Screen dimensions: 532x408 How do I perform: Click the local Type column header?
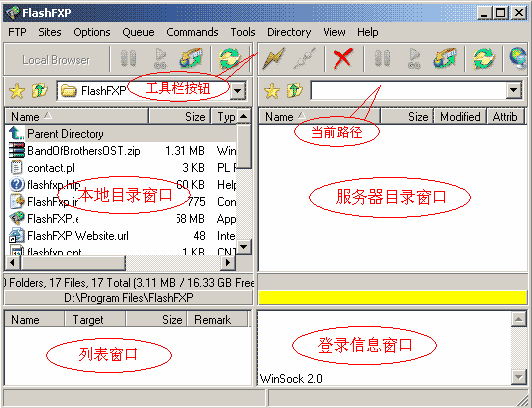[224, 116]
